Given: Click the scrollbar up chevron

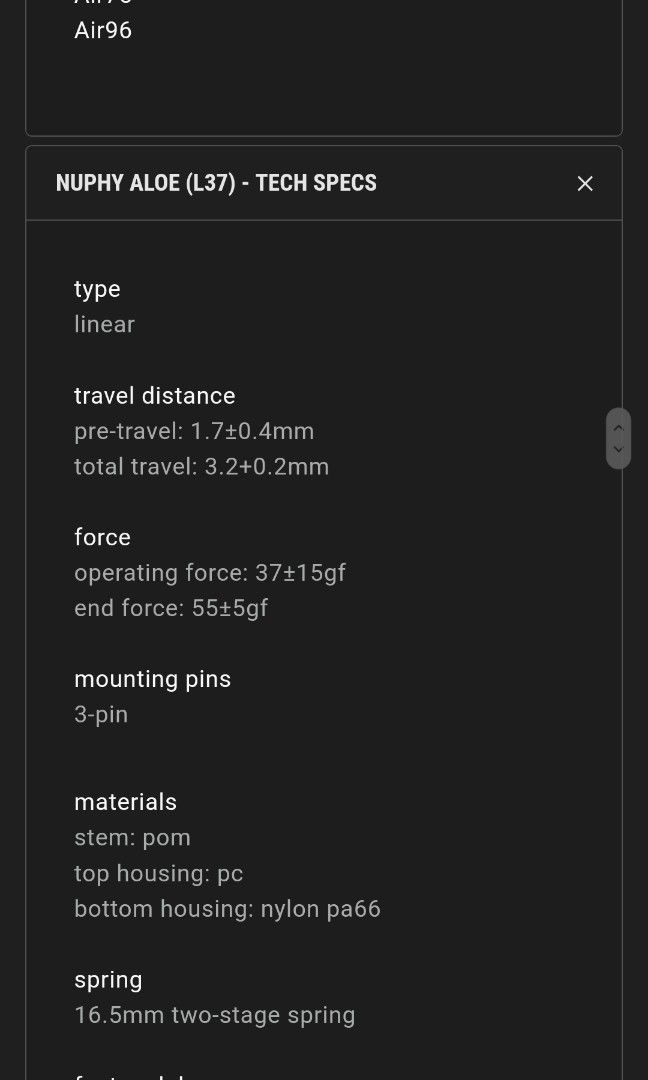Looking at the screenshot, I should pyautogui.click(x=618, y=428).
